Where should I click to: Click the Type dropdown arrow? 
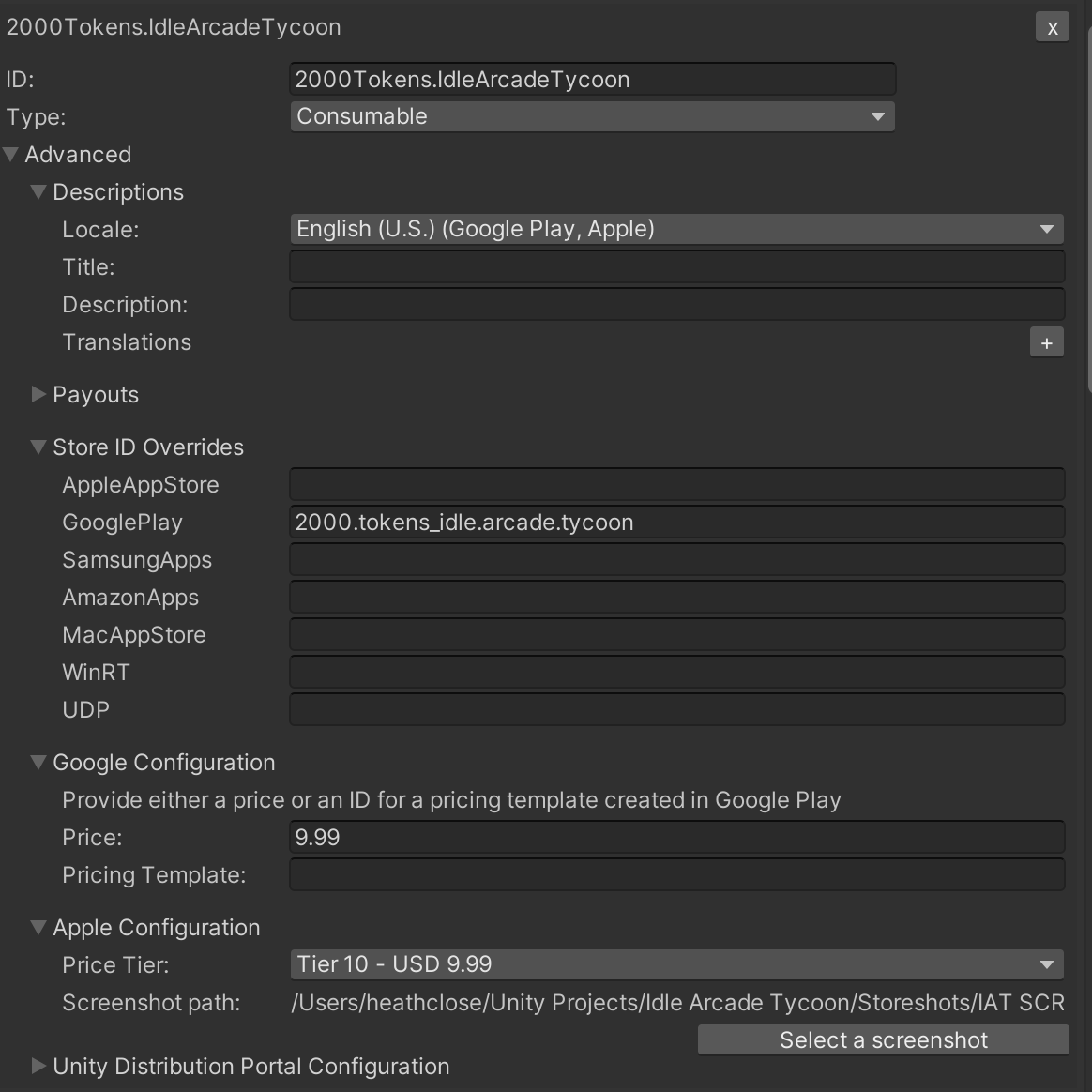click(x=878, y=116)
